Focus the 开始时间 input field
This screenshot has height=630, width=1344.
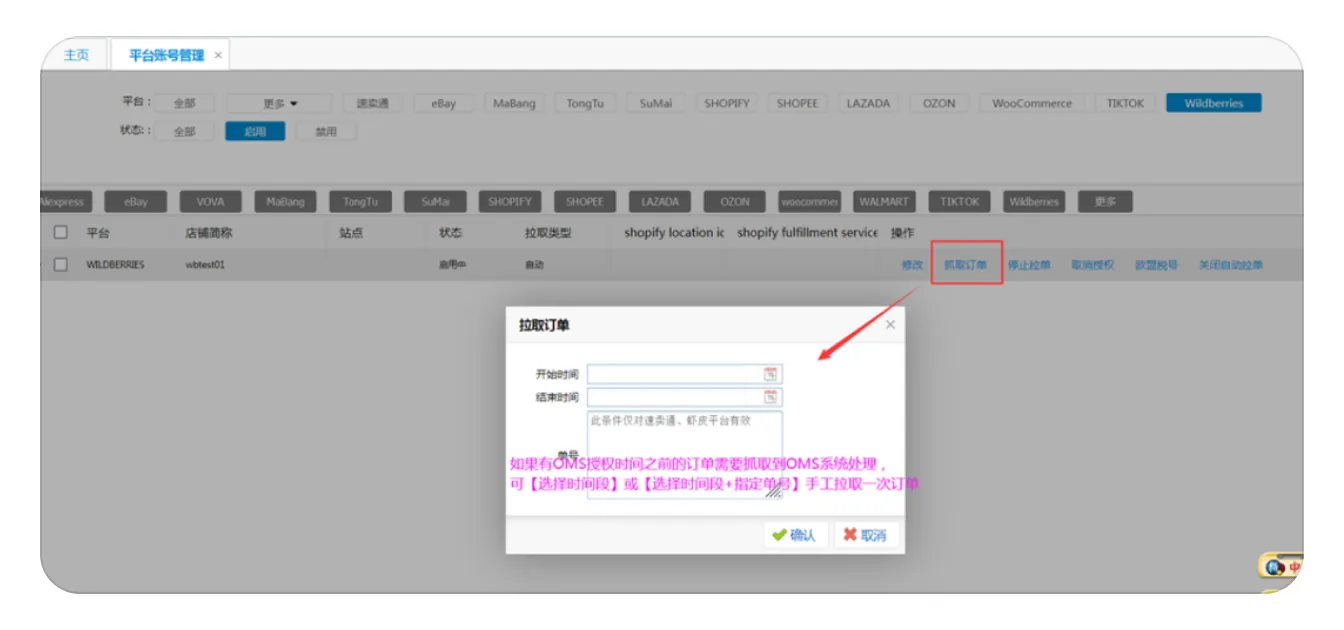click(x=674, y=374)
